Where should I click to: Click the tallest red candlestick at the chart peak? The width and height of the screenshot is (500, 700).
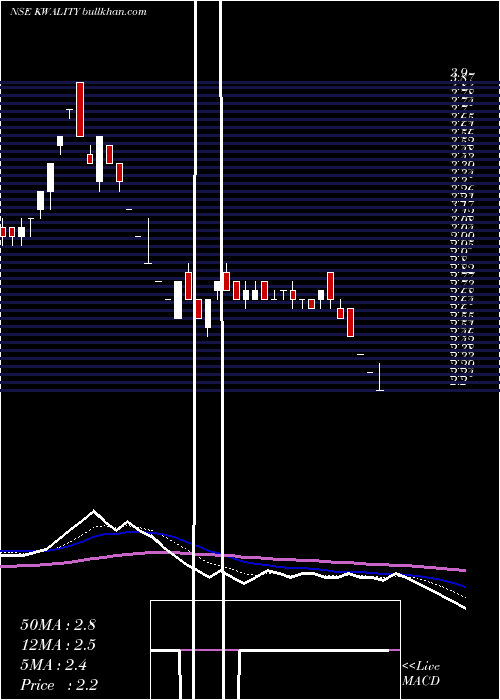80,109
